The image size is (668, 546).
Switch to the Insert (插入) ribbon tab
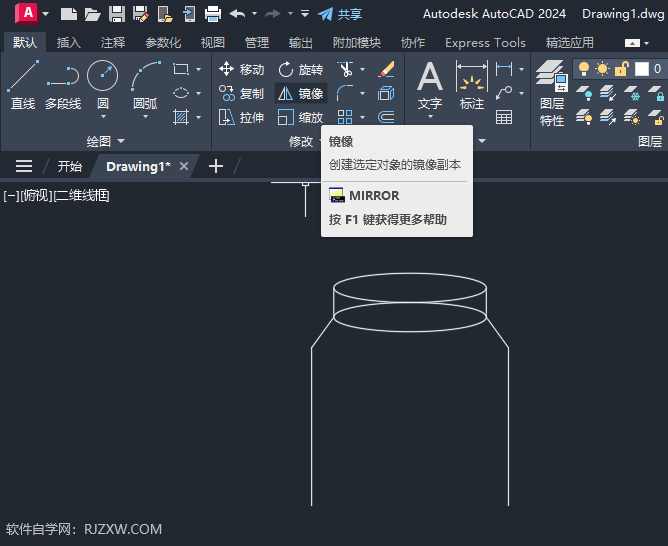[69, 43]
